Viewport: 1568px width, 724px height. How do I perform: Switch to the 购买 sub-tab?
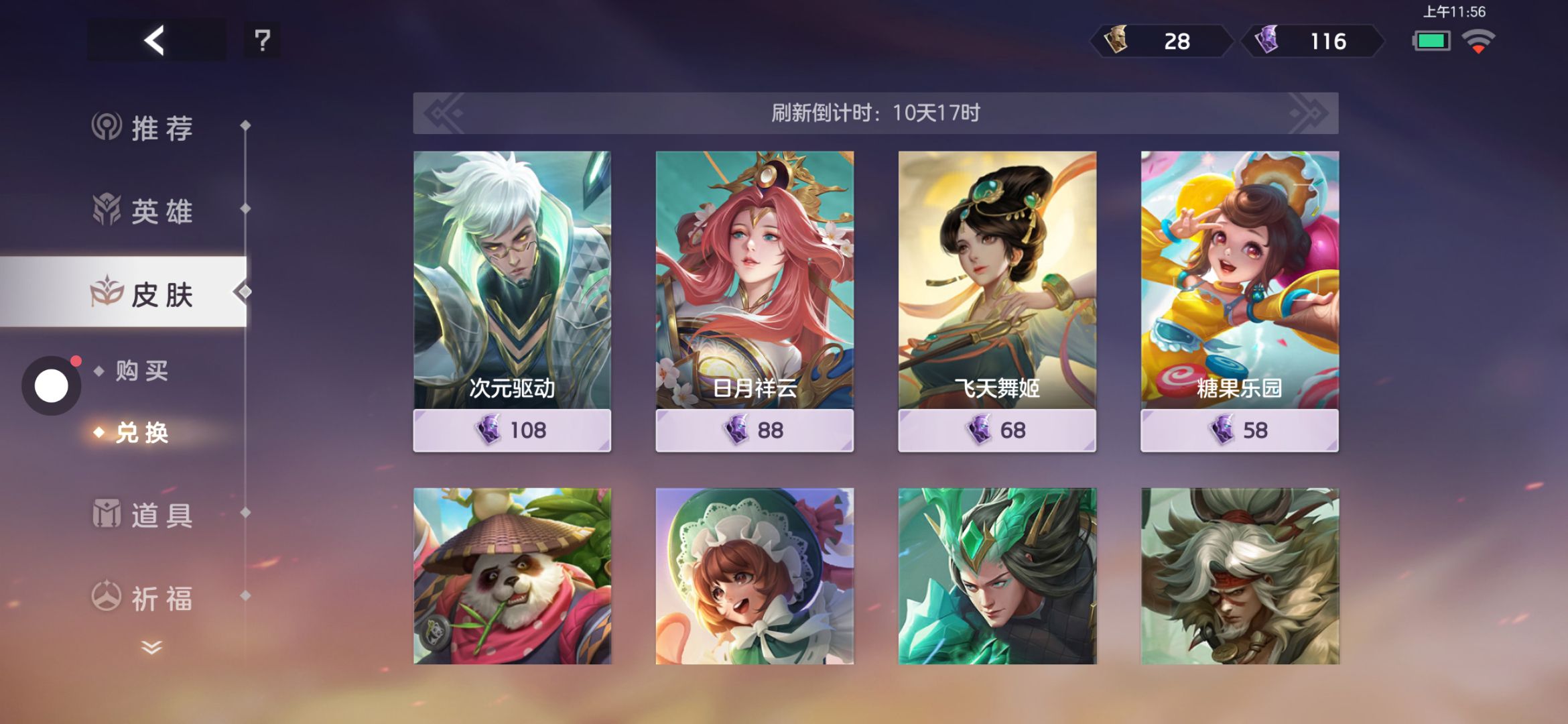(141, 371)
